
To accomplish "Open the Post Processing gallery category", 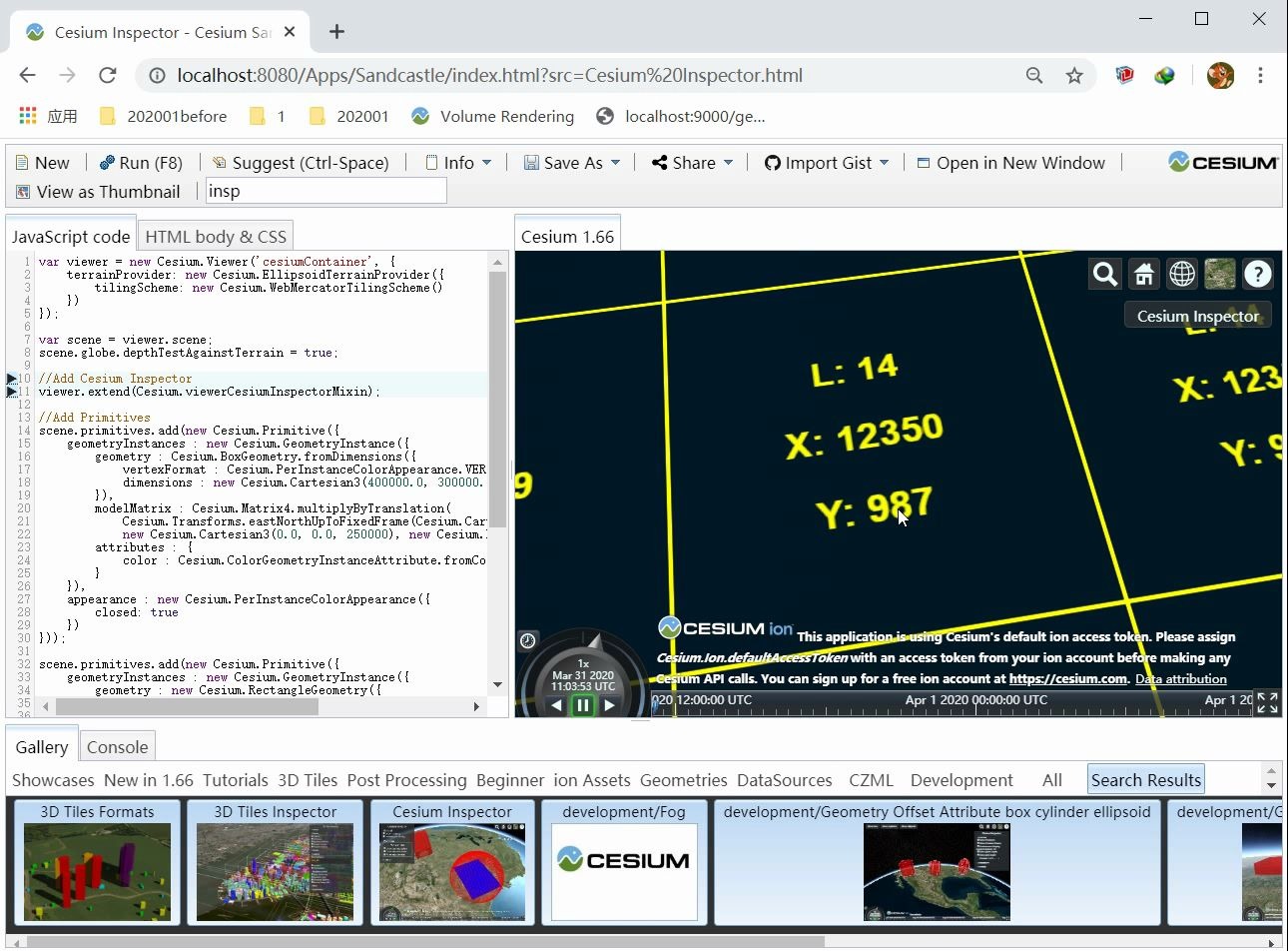I will 406,780.
